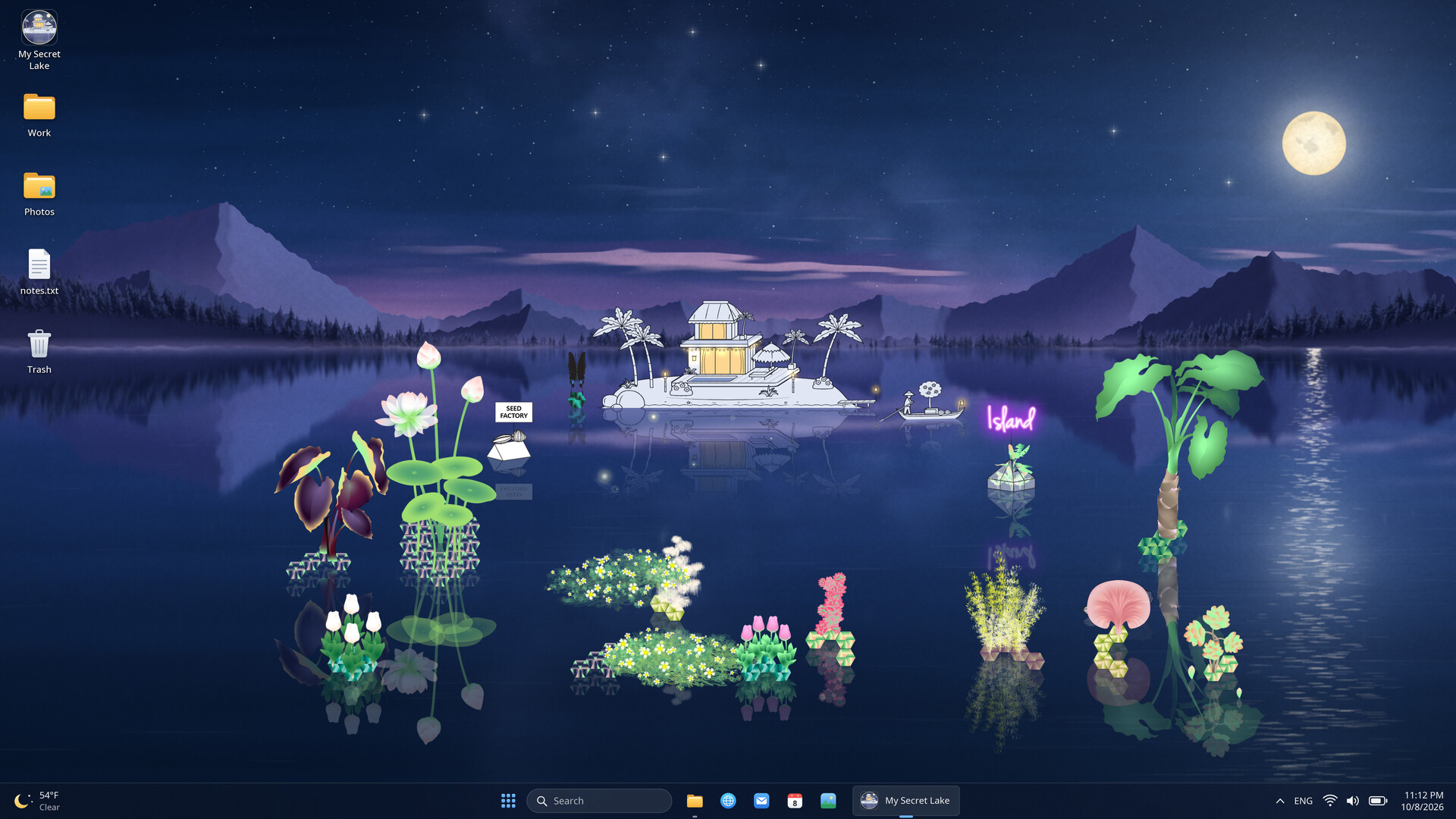
Task: Open the Trash icon
Action: (x=39, y=352)
